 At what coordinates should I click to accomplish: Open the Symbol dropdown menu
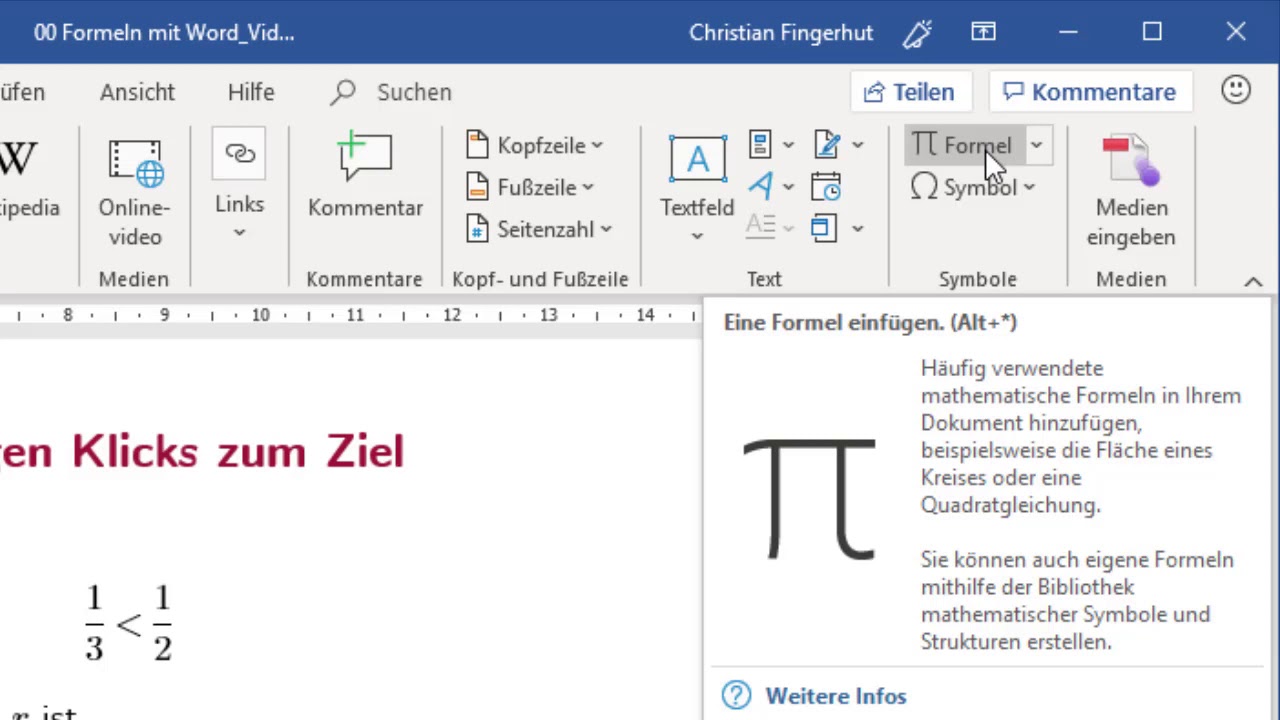[972, 187]
